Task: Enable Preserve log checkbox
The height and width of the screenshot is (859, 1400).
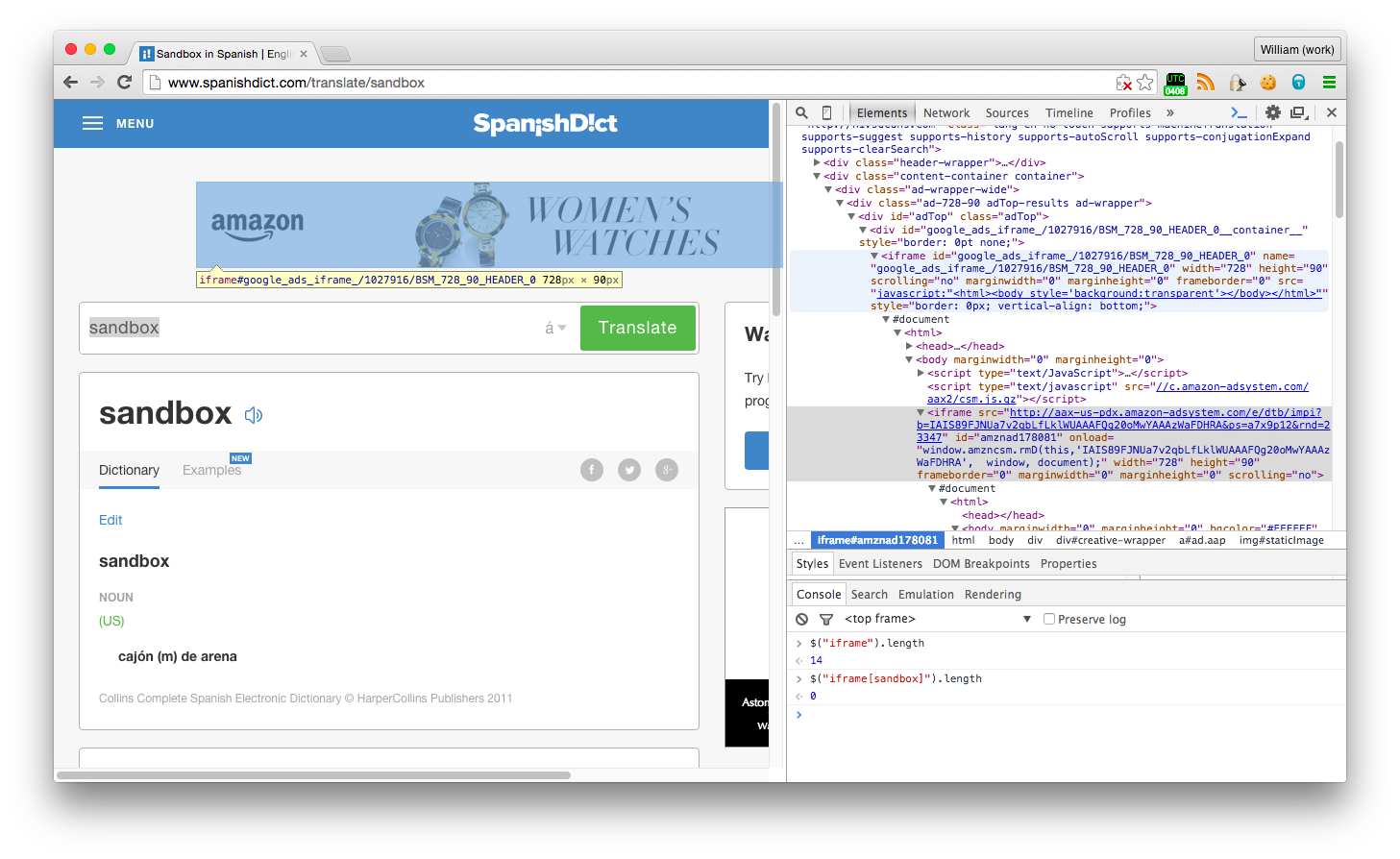Action: [1049, 619]
